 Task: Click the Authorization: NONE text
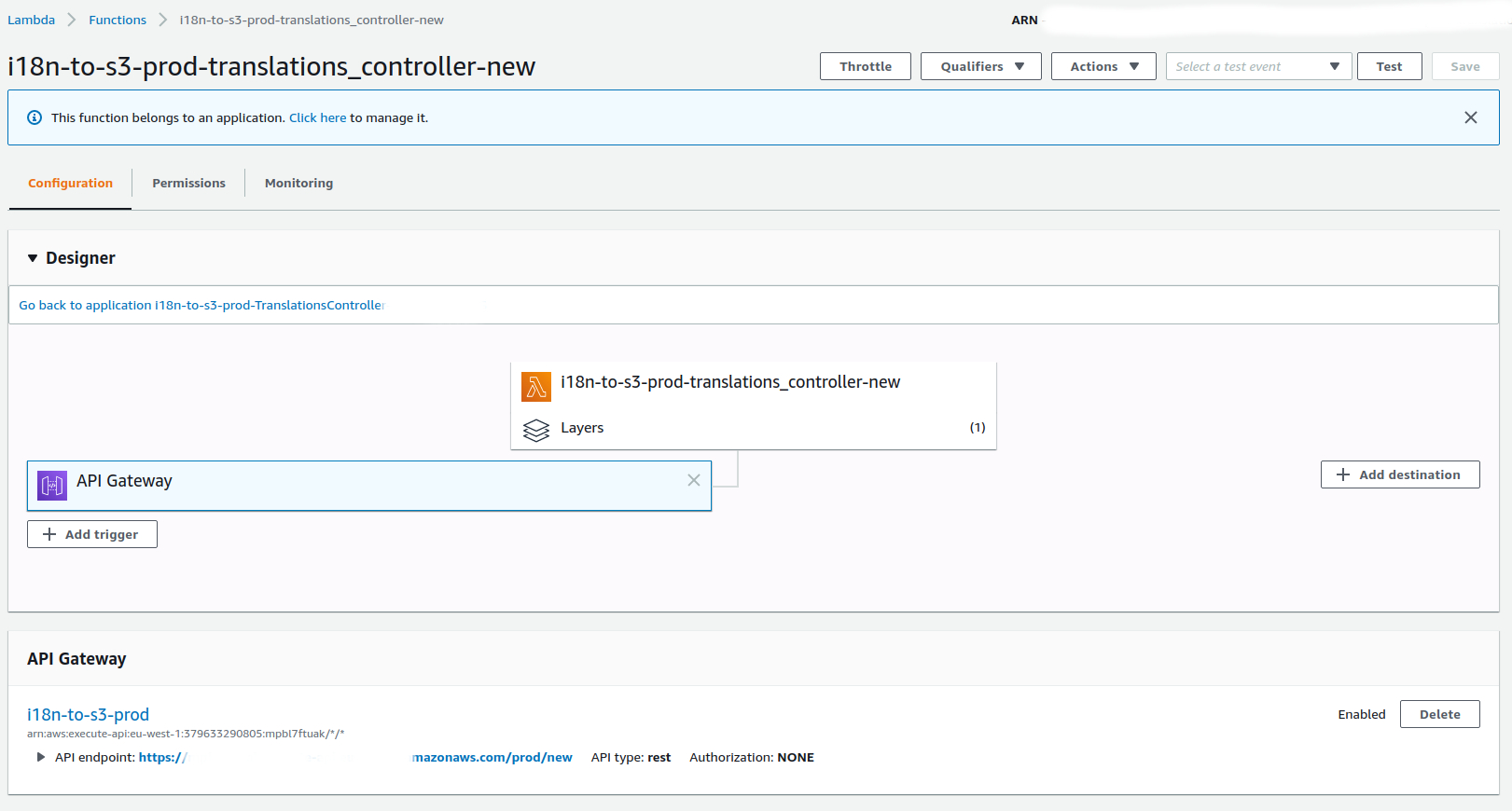pos(752,757)
